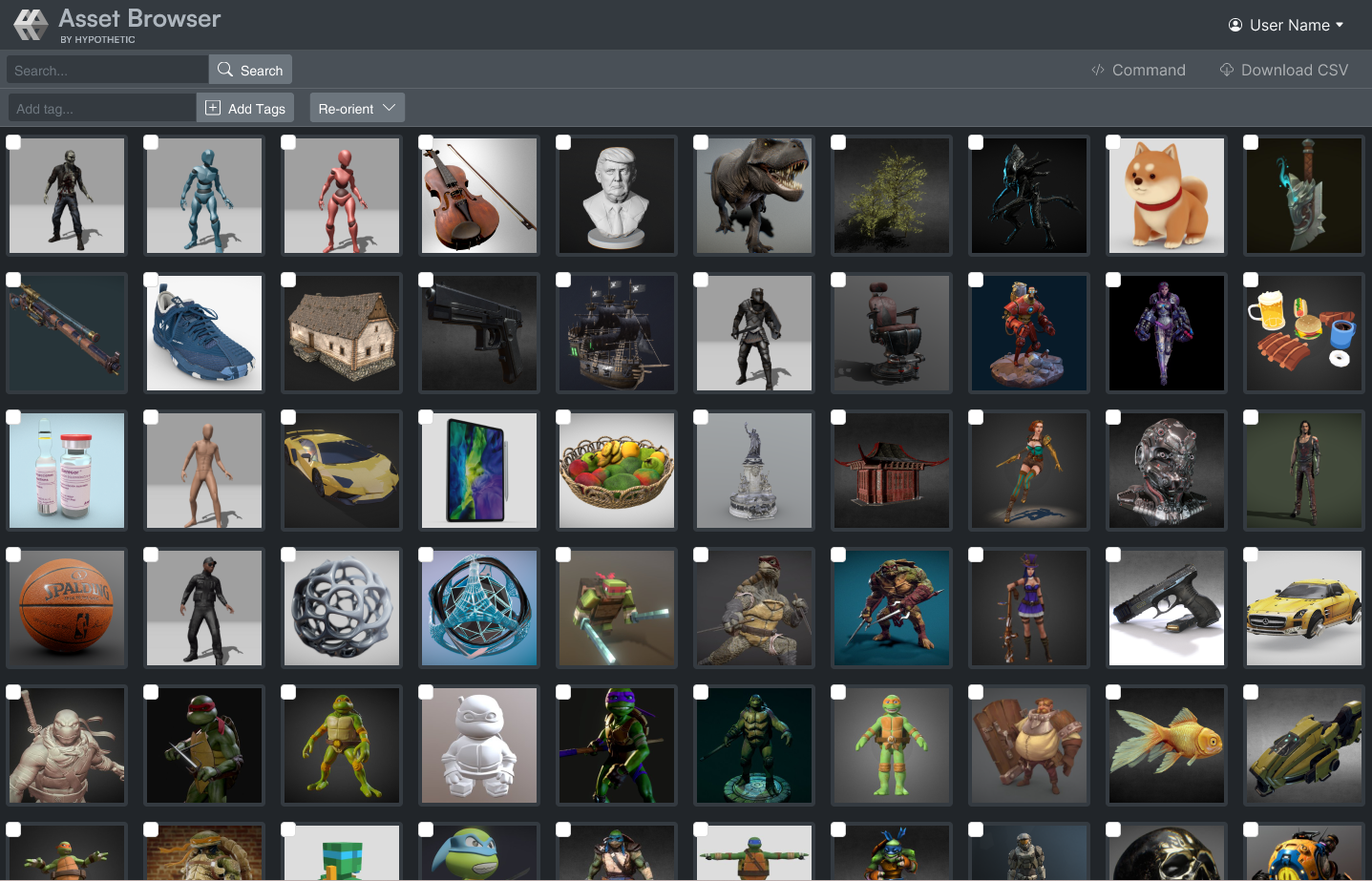Viewport: 1372px width, 881px height.
Task: Select the tablet device thumbnail
Action: [479, 471]
